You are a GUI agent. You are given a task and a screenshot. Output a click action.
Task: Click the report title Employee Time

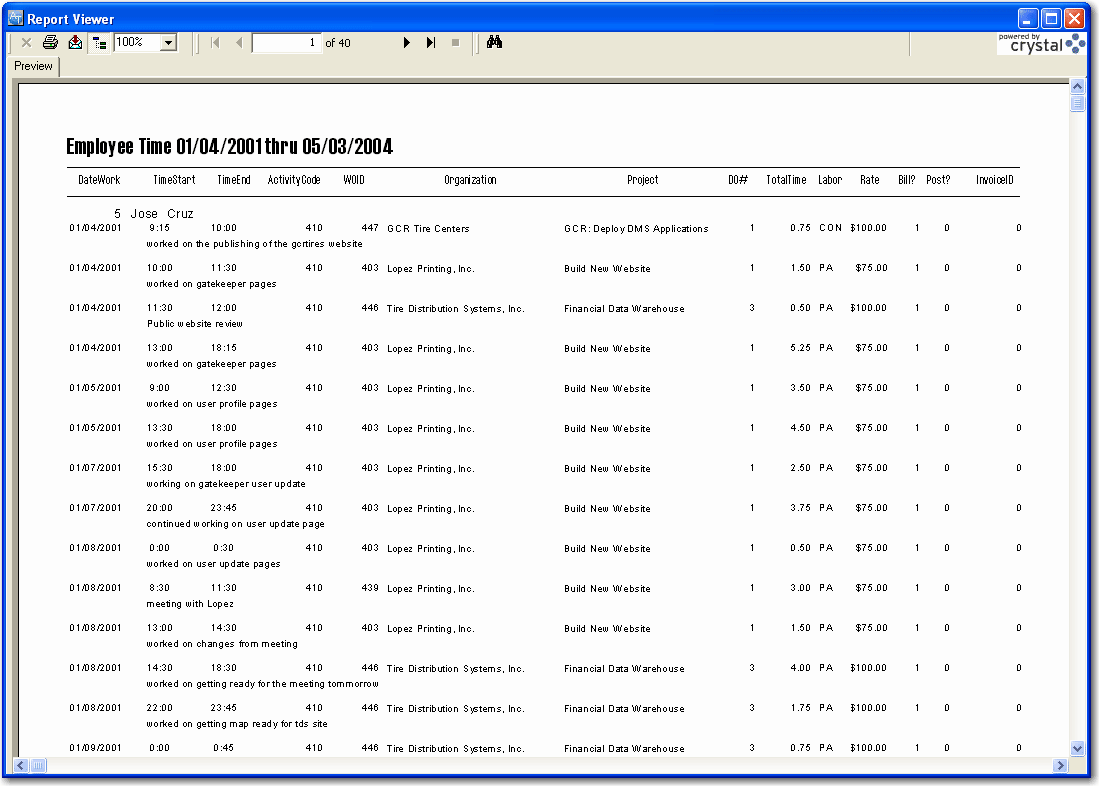[x=229, y=147]
